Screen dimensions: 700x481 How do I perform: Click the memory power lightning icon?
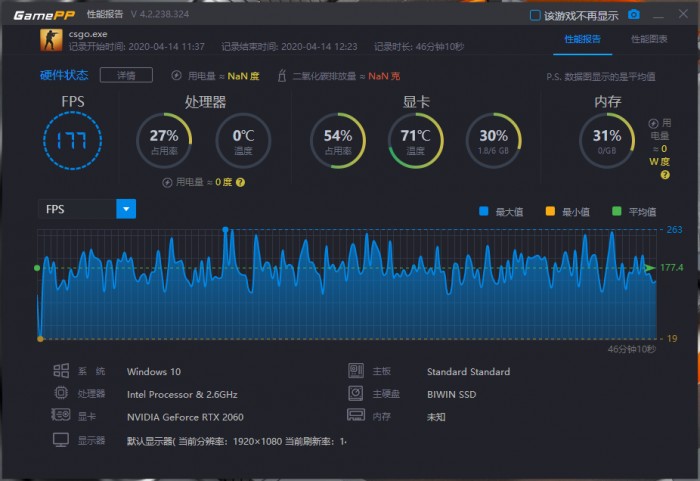653,123
